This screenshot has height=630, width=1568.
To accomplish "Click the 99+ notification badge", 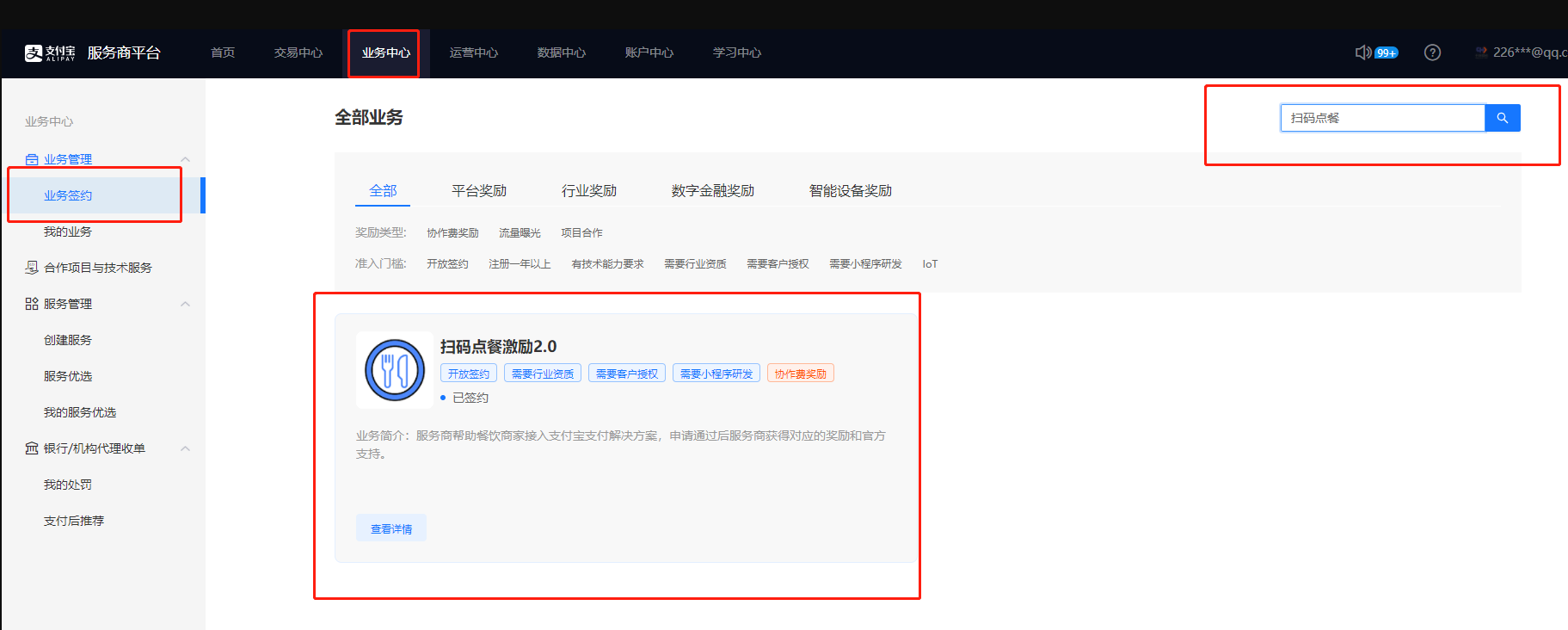I will tap(1387, 52).
